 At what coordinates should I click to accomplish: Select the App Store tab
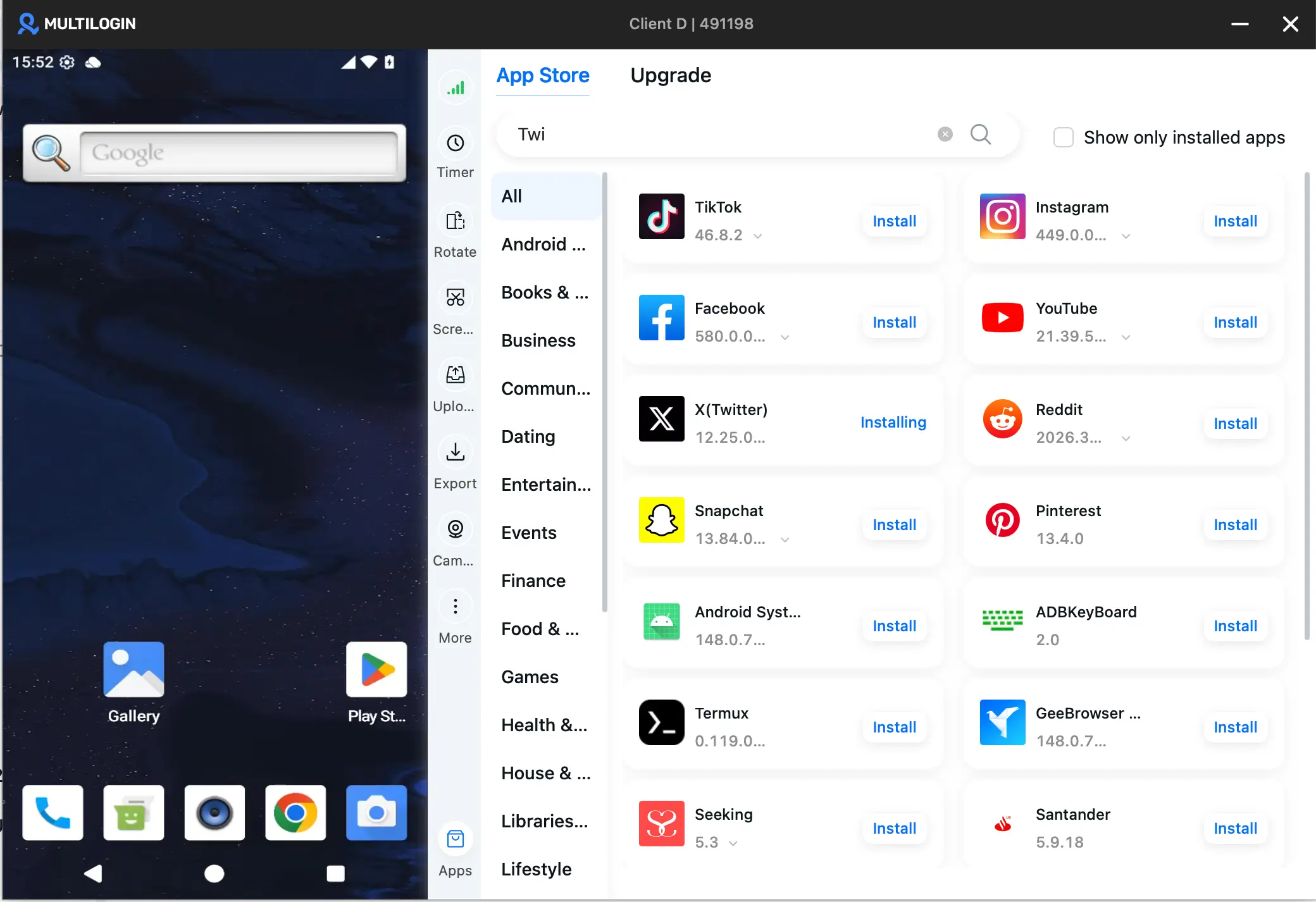[543, 75]
